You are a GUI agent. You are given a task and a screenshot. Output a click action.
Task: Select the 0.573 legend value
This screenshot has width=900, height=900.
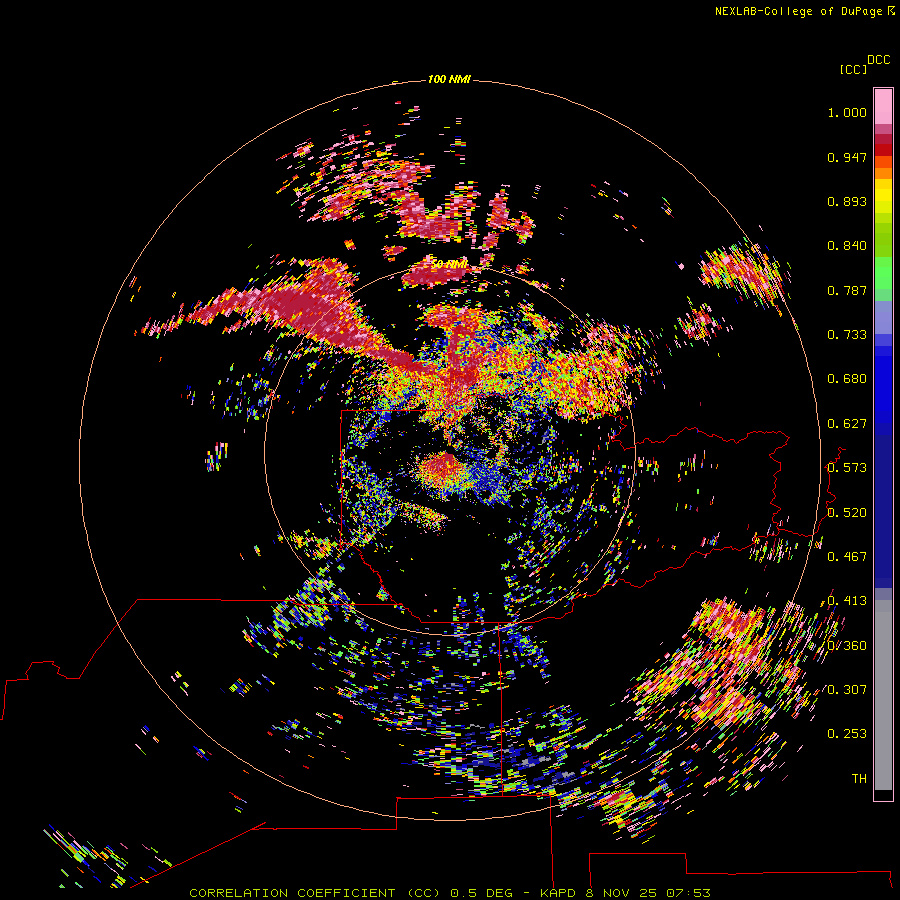tap(847, 468)
